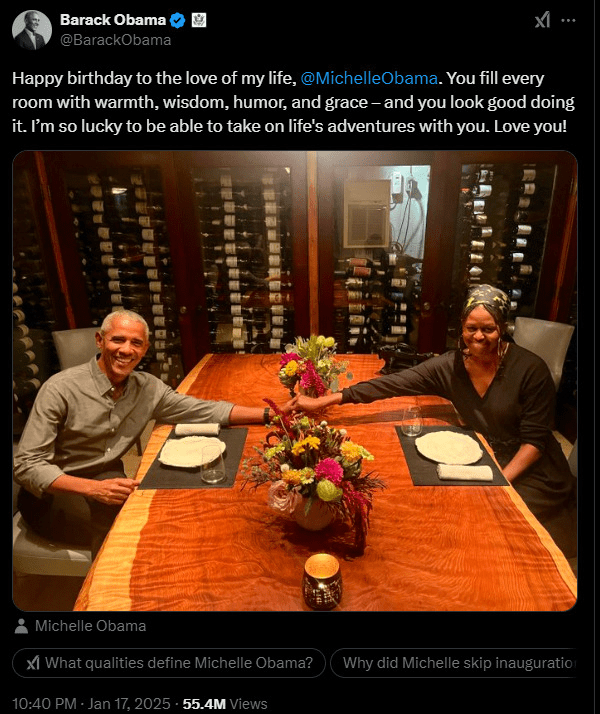
Task: Click the flower centerpiece in the photo
Action: pyautogui.click(x=310, y=470)
